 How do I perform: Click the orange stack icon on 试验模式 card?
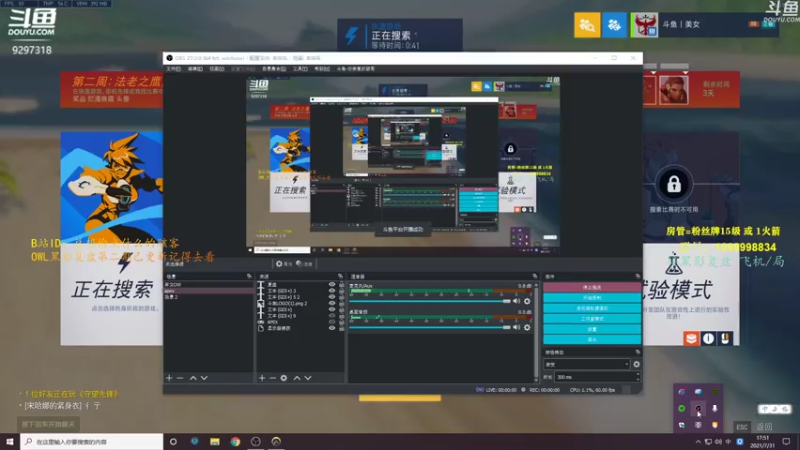tap(691, 338)
